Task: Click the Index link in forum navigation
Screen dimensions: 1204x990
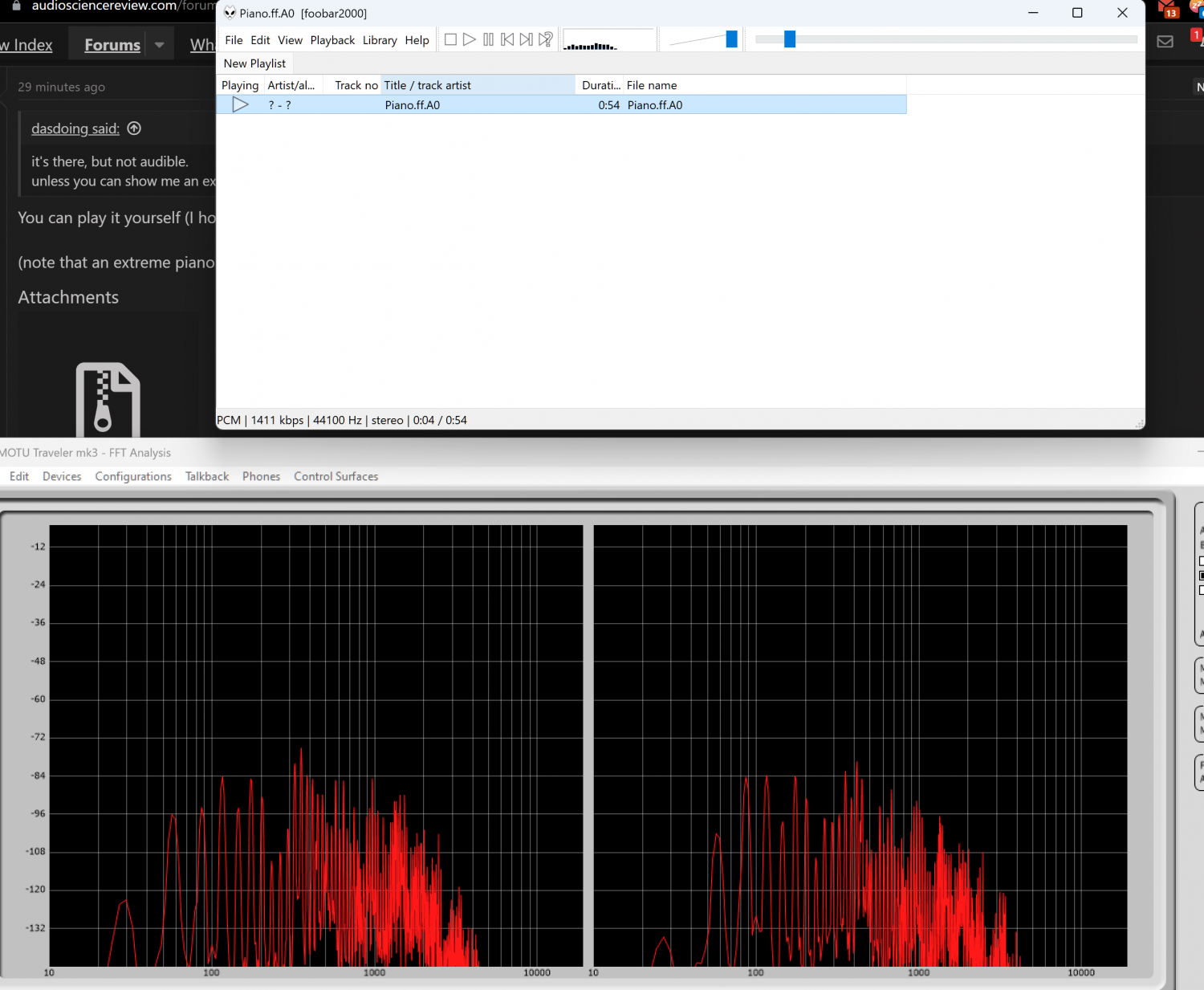Action: pyautogui.click(x=26, y=45)
